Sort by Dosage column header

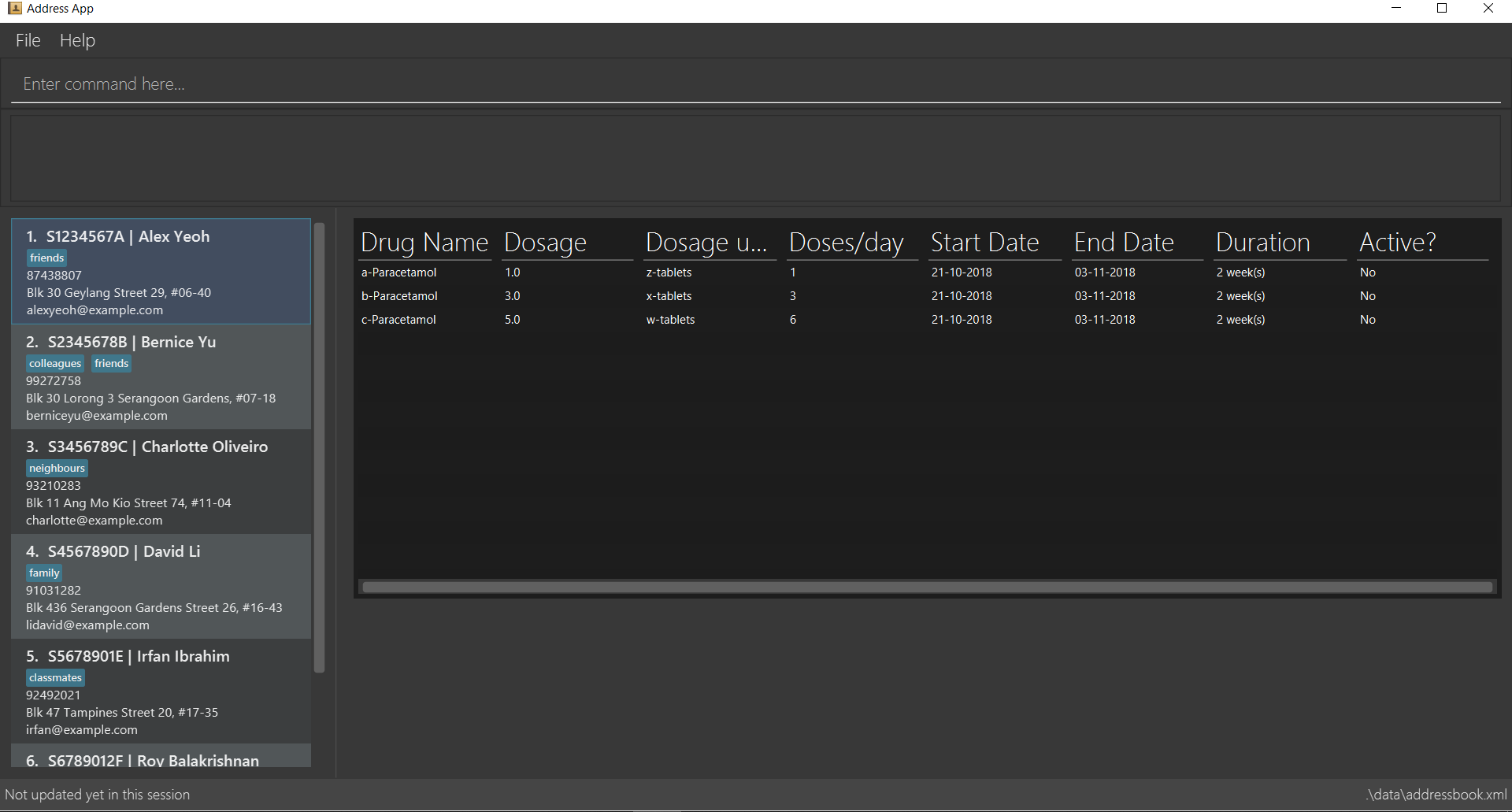click(567, 243)
